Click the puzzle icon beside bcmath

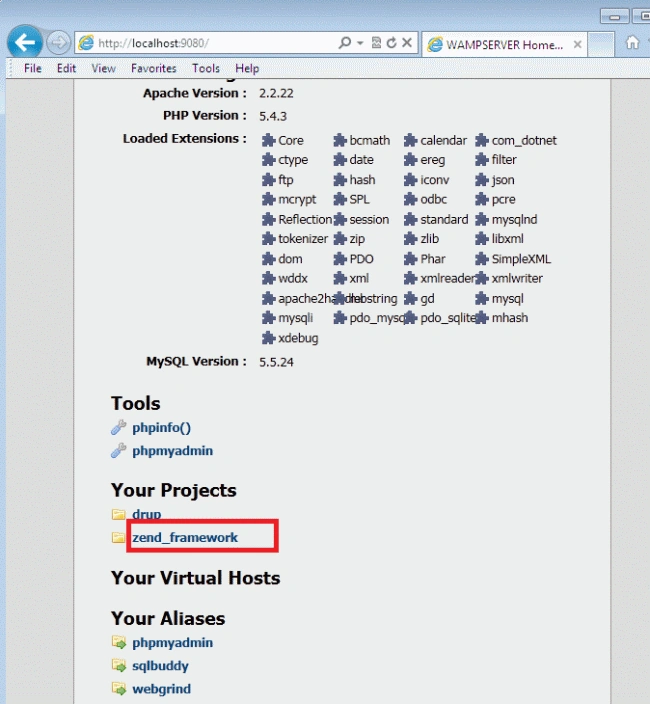(x=340, y=140)
